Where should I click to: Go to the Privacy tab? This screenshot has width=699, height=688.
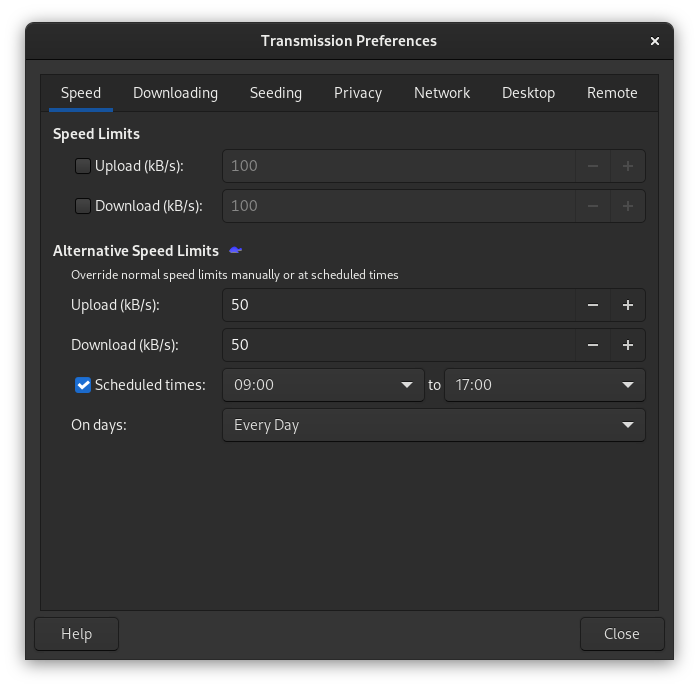coord(358,93)
